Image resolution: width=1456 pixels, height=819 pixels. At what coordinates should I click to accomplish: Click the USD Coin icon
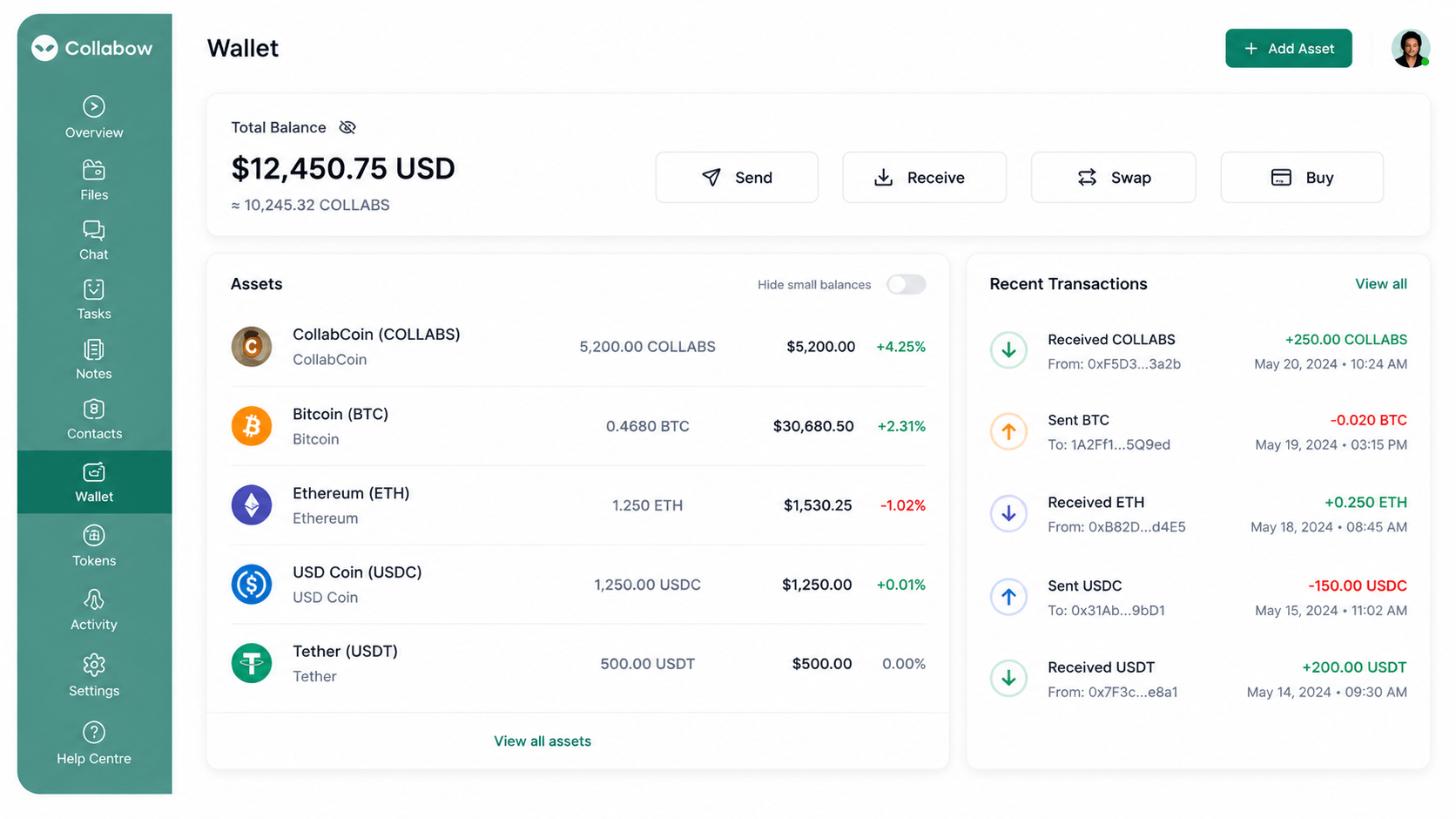click(x=252, y=585)
